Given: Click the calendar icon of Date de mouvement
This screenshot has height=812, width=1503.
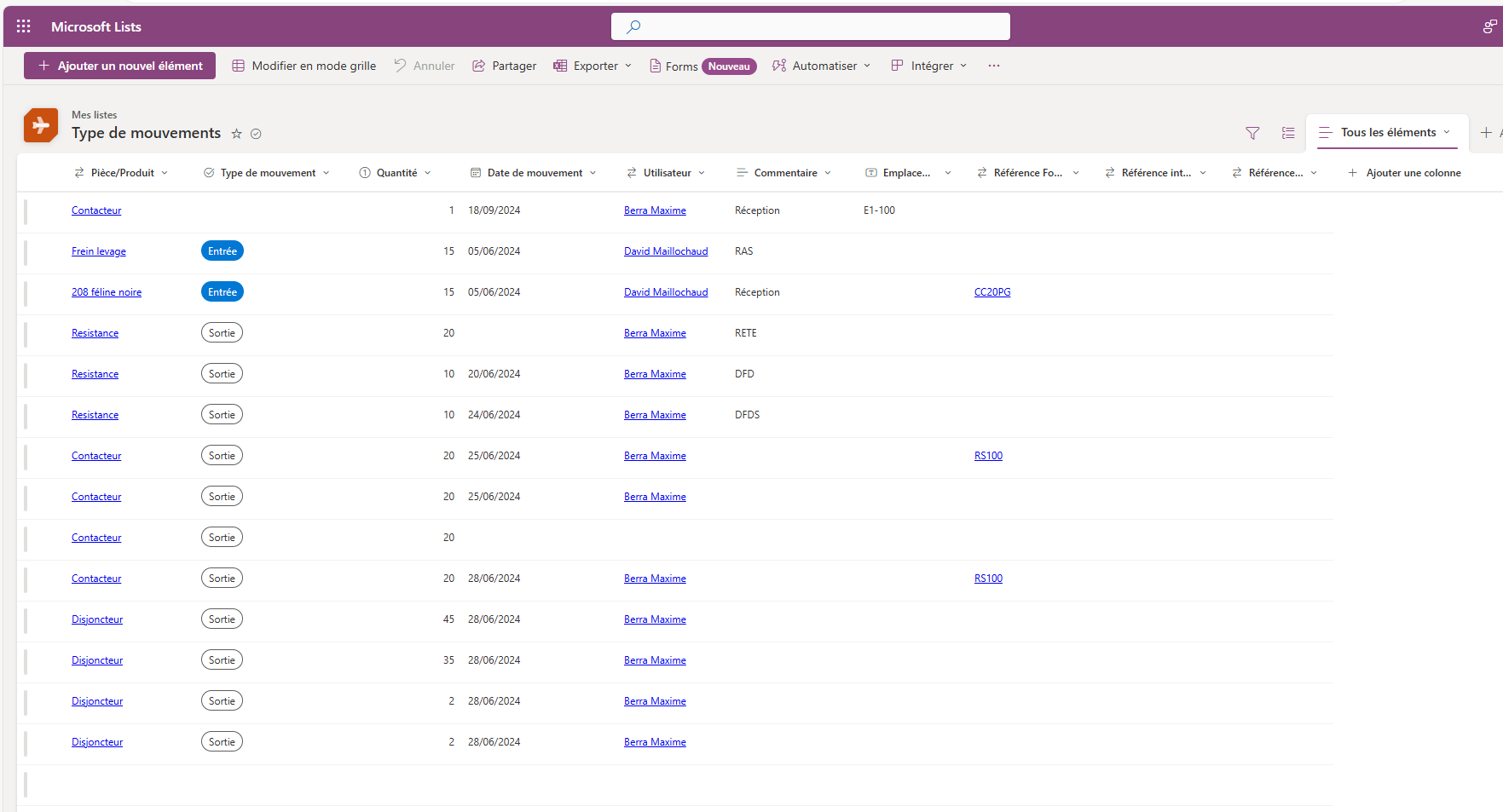Looking at the screenshot, I should click(x=476, y=173).
